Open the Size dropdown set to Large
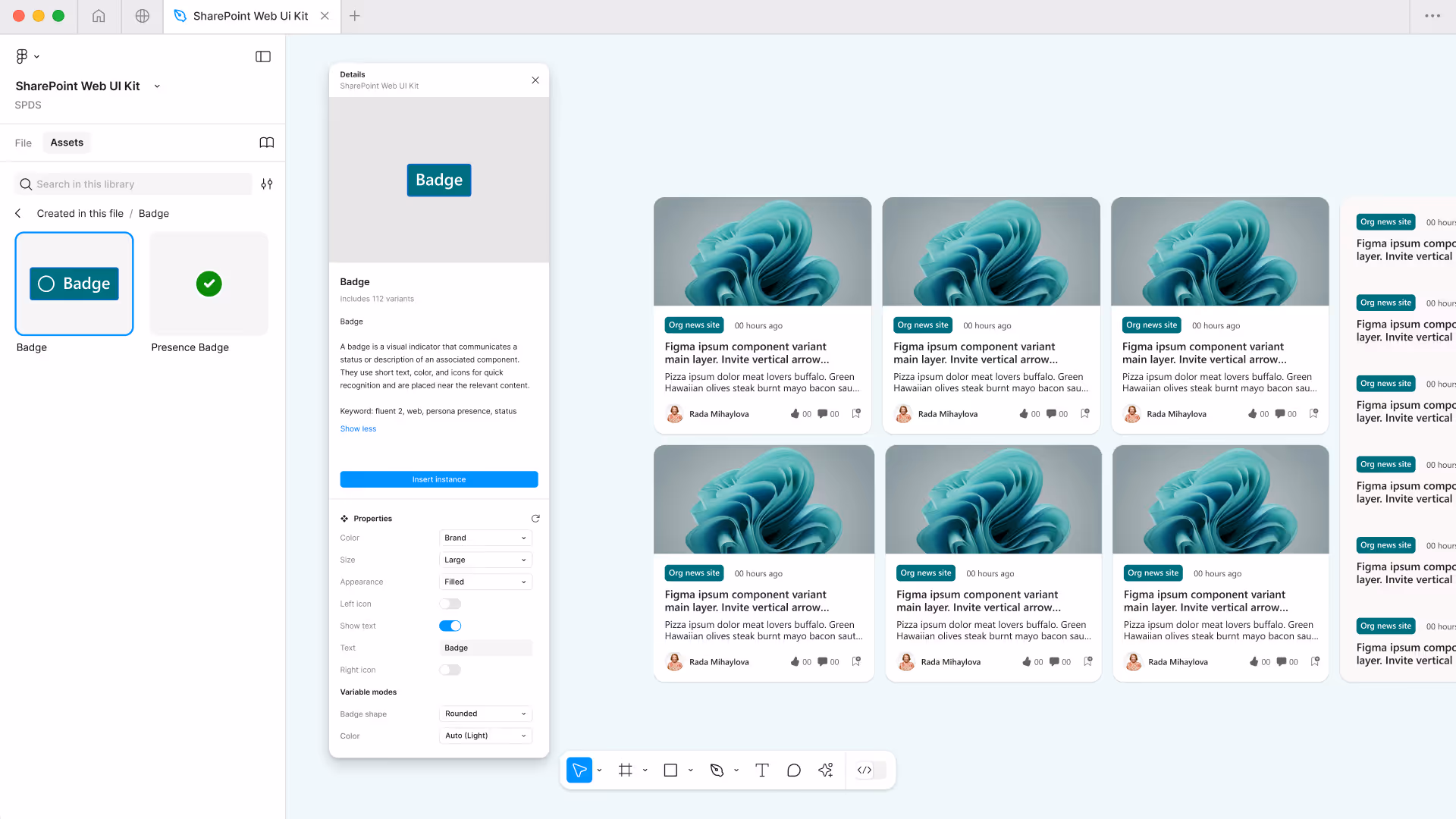Viewport: 1456px width, 819px height. 485,560
